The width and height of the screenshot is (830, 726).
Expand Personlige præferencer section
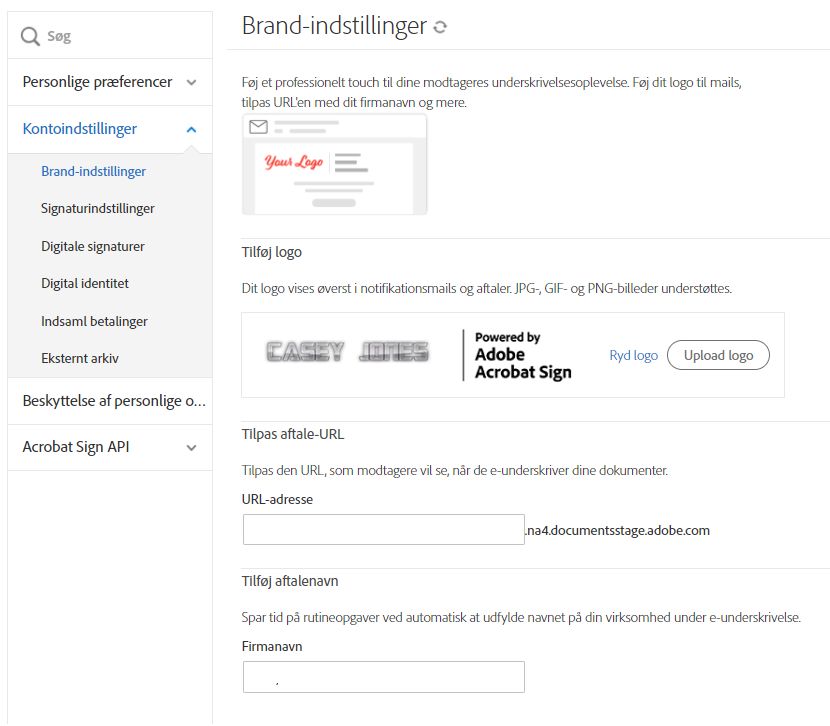pos(191,82)
